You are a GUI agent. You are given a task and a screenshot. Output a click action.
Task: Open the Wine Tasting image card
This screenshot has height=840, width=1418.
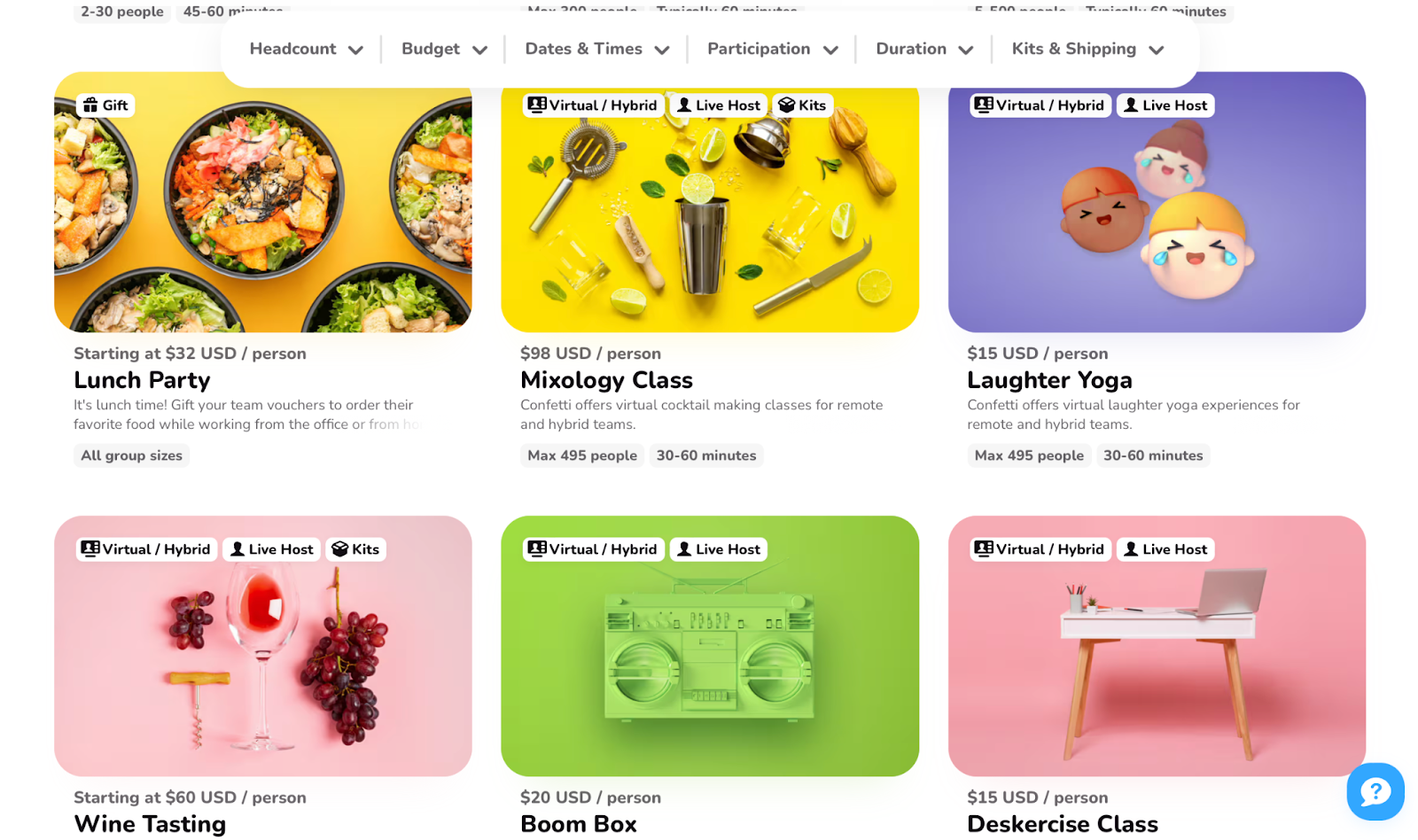point(263,646)
